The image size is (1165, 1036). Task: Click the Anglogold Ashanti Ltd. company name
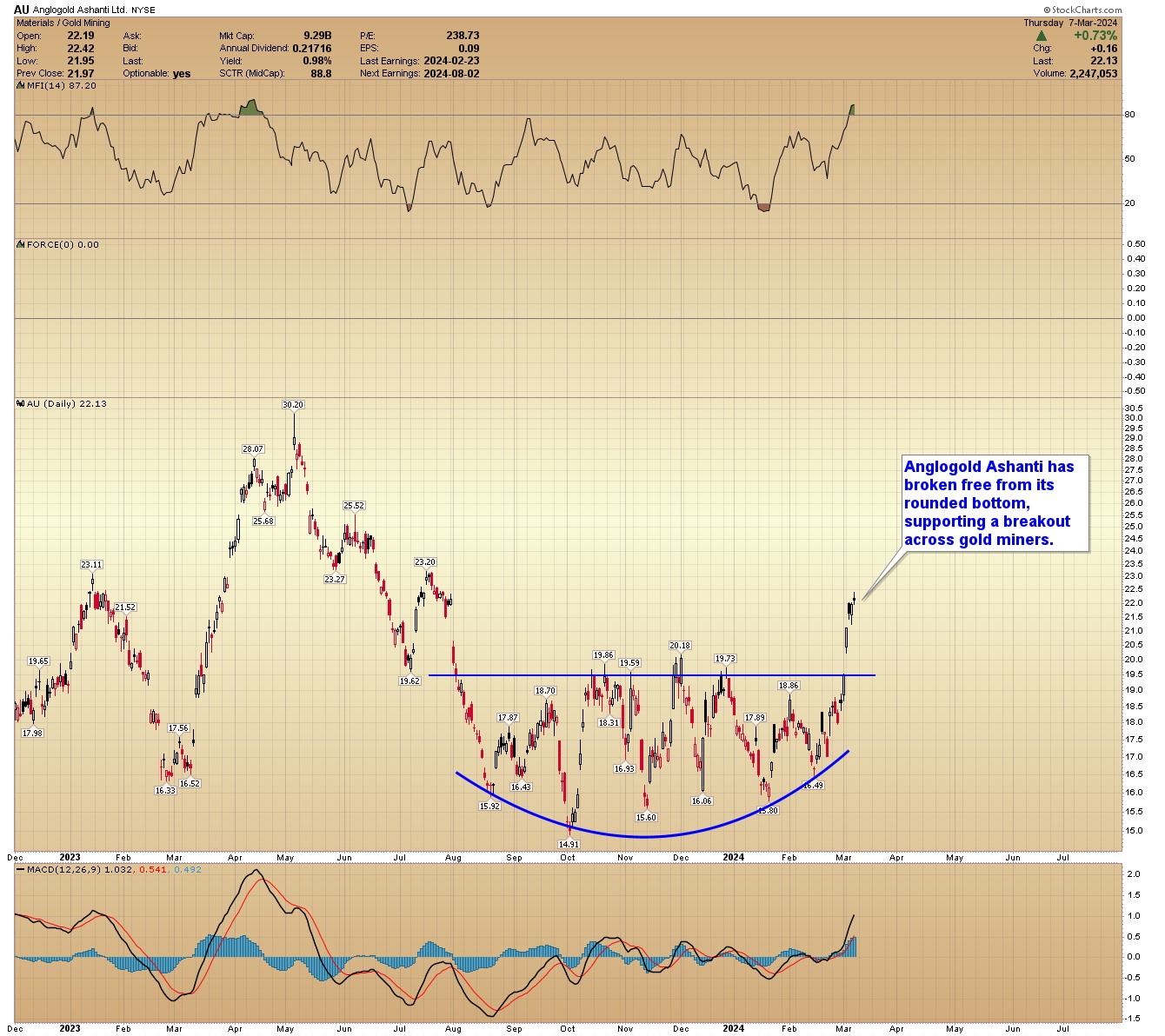[80, 10]
